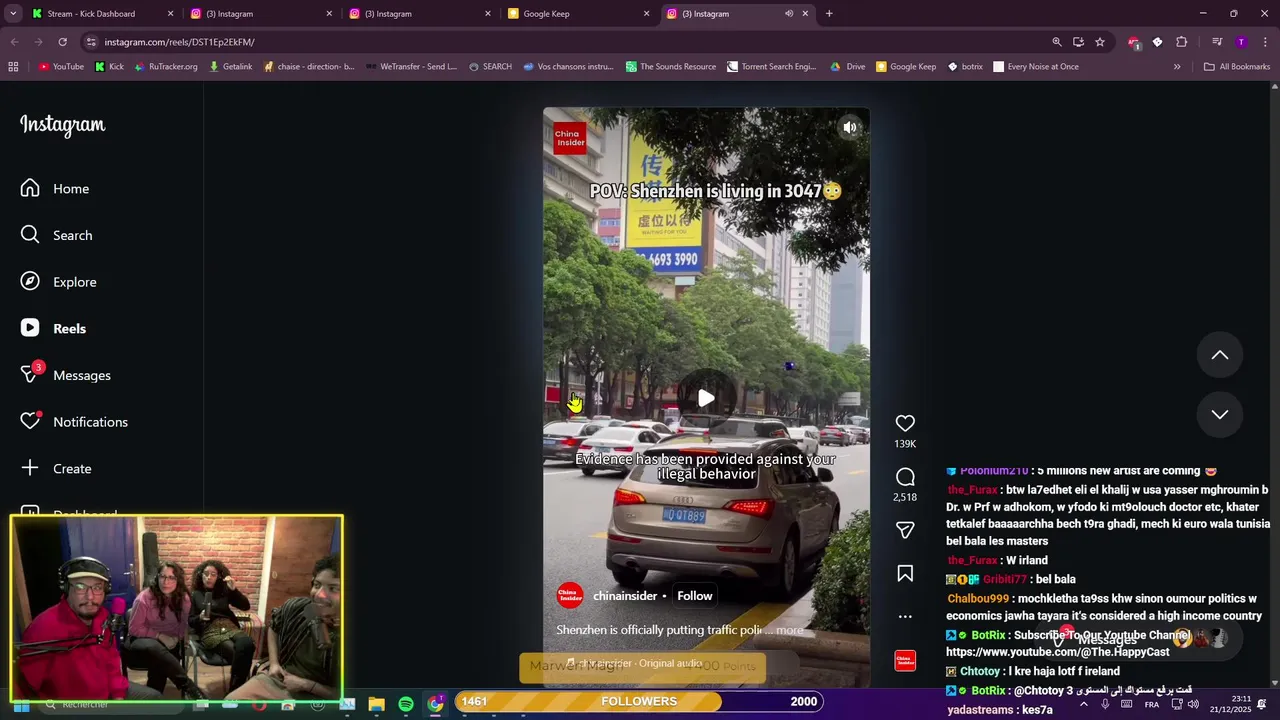This screenshot has height=720, width=1280.
Task: Open Search in Instagram sidebar
Action: coord(57,235)
